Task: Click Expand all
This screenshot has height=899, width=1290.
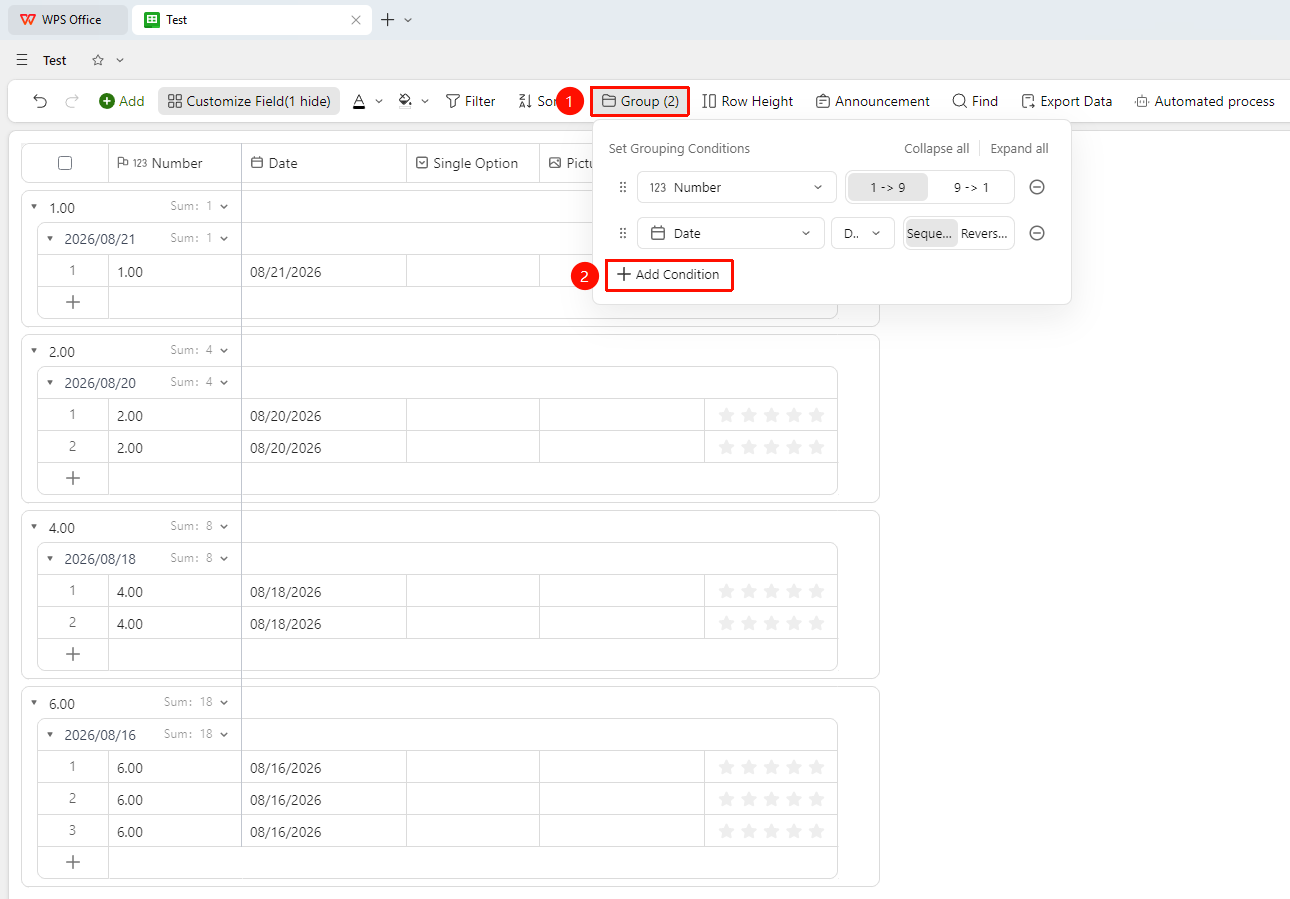Action: (1019, 148)
